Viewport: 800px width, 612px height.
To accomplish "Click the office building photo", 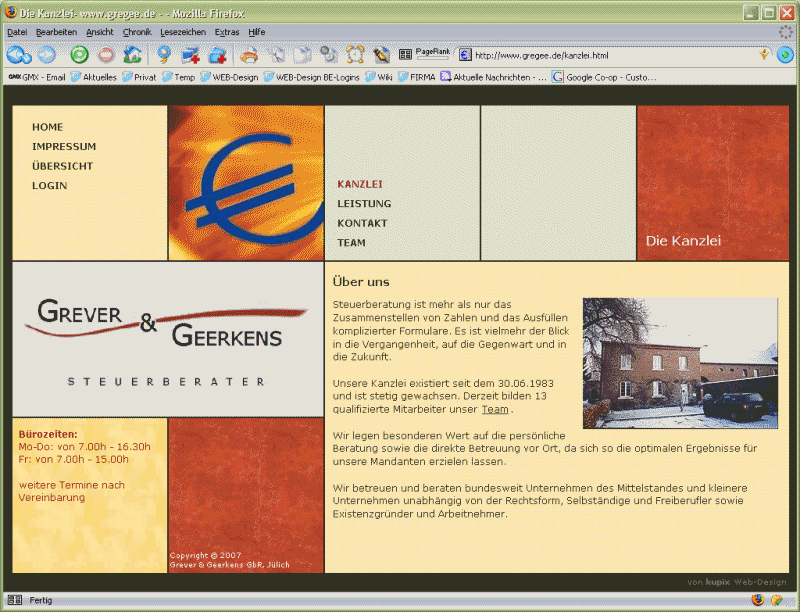I will (680, 363).
